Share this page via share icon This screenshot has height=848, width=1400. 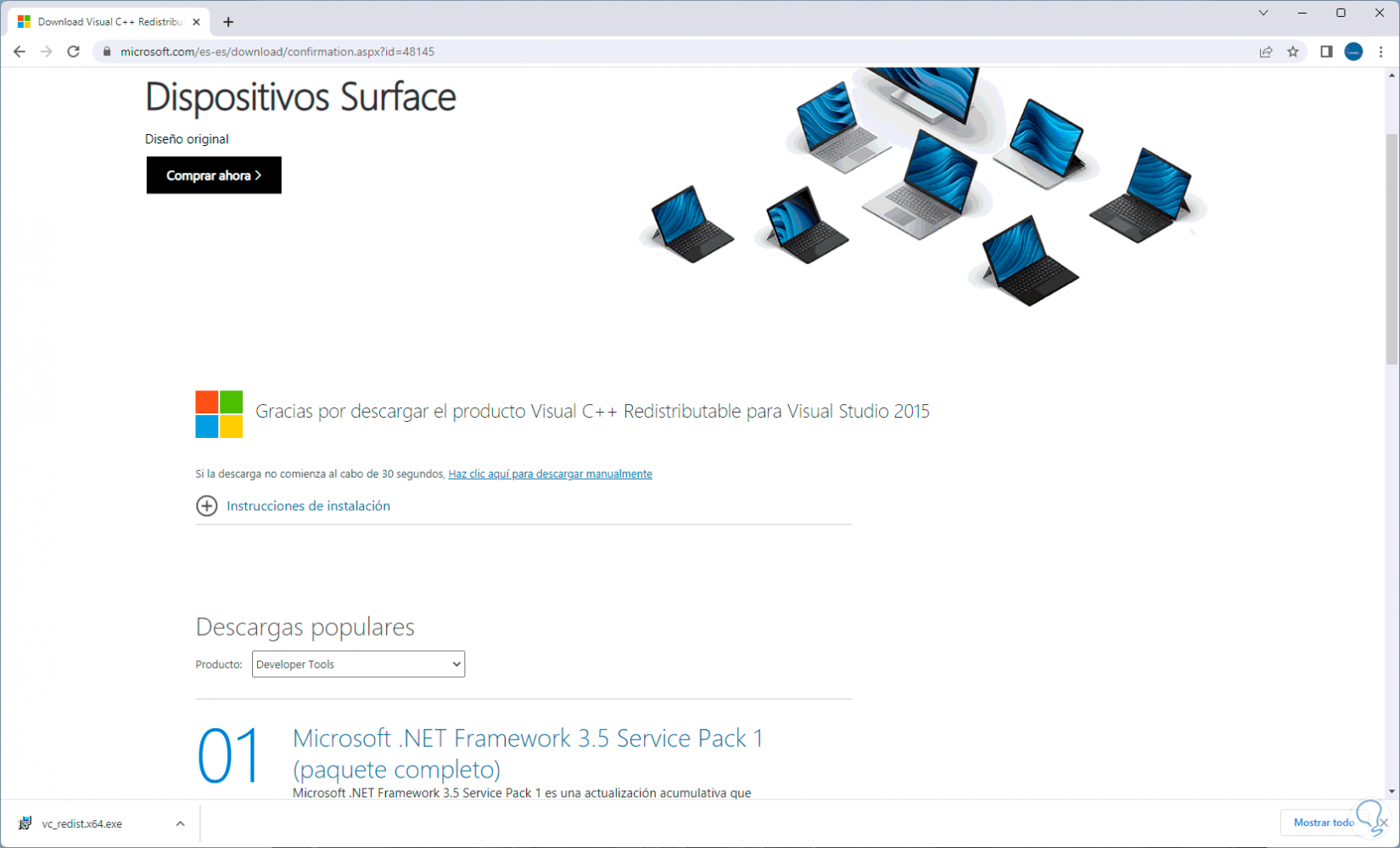coord(1266,52)
